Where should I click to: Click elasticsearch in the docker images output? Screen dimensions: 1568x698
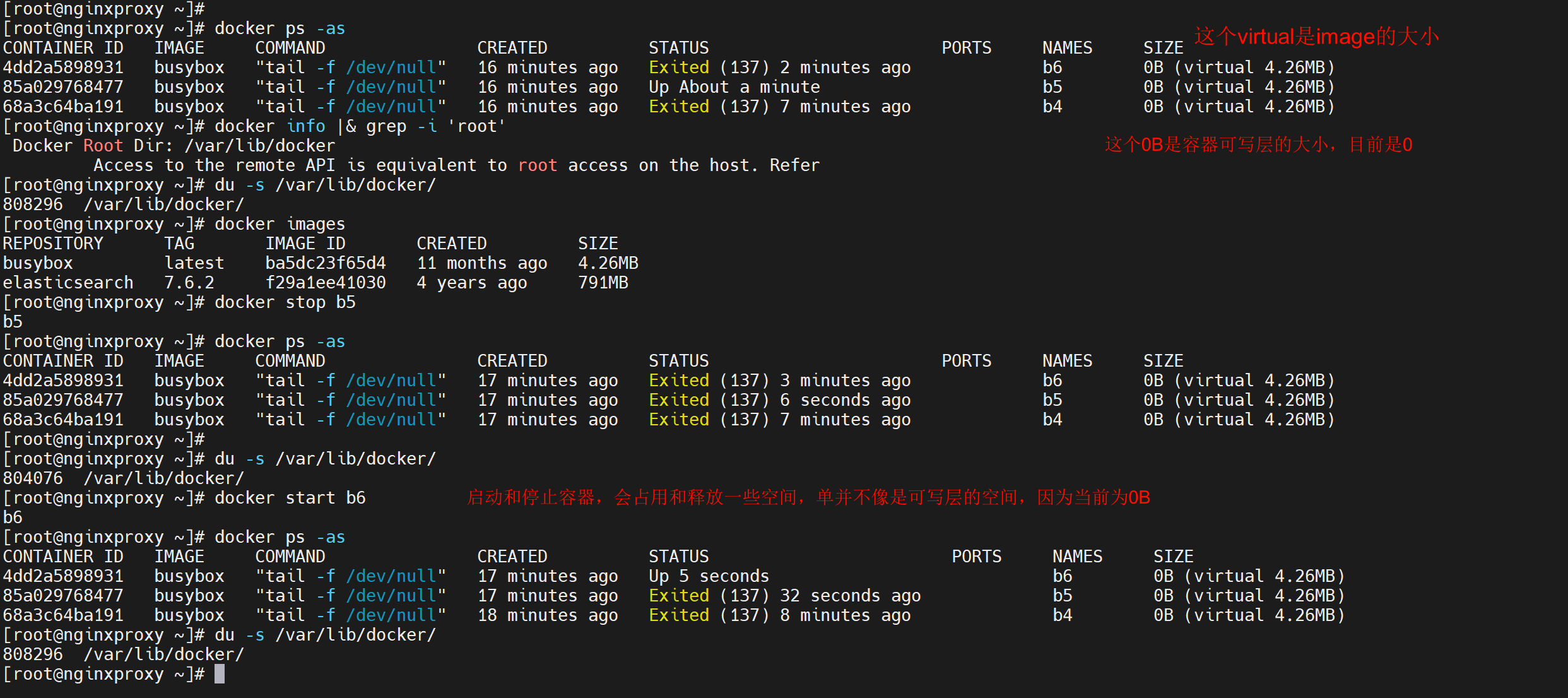pos(68,283)
